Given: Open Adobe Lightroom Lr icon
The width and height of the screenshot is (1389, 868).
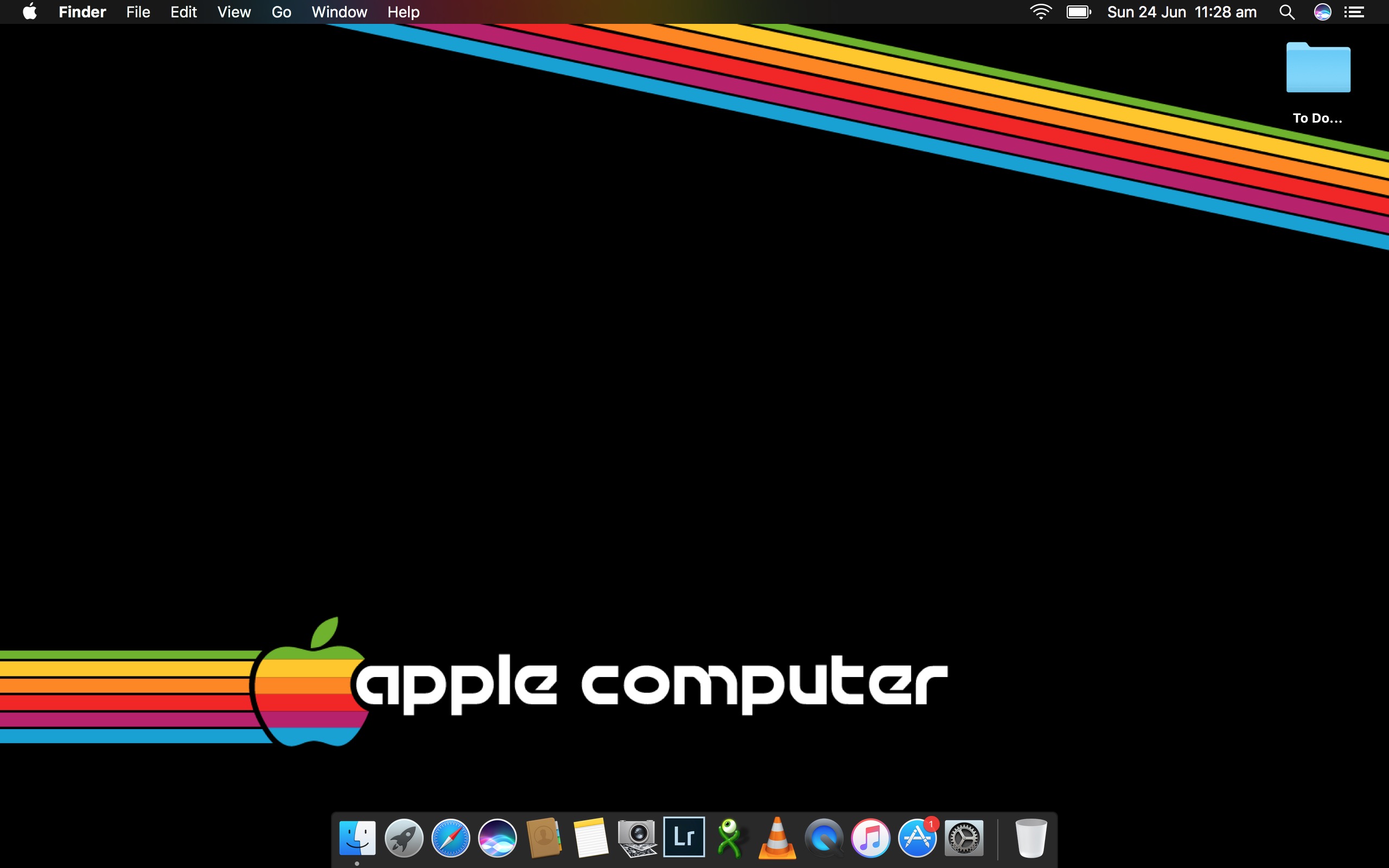Looking at the screenshot, I should 684,837.
